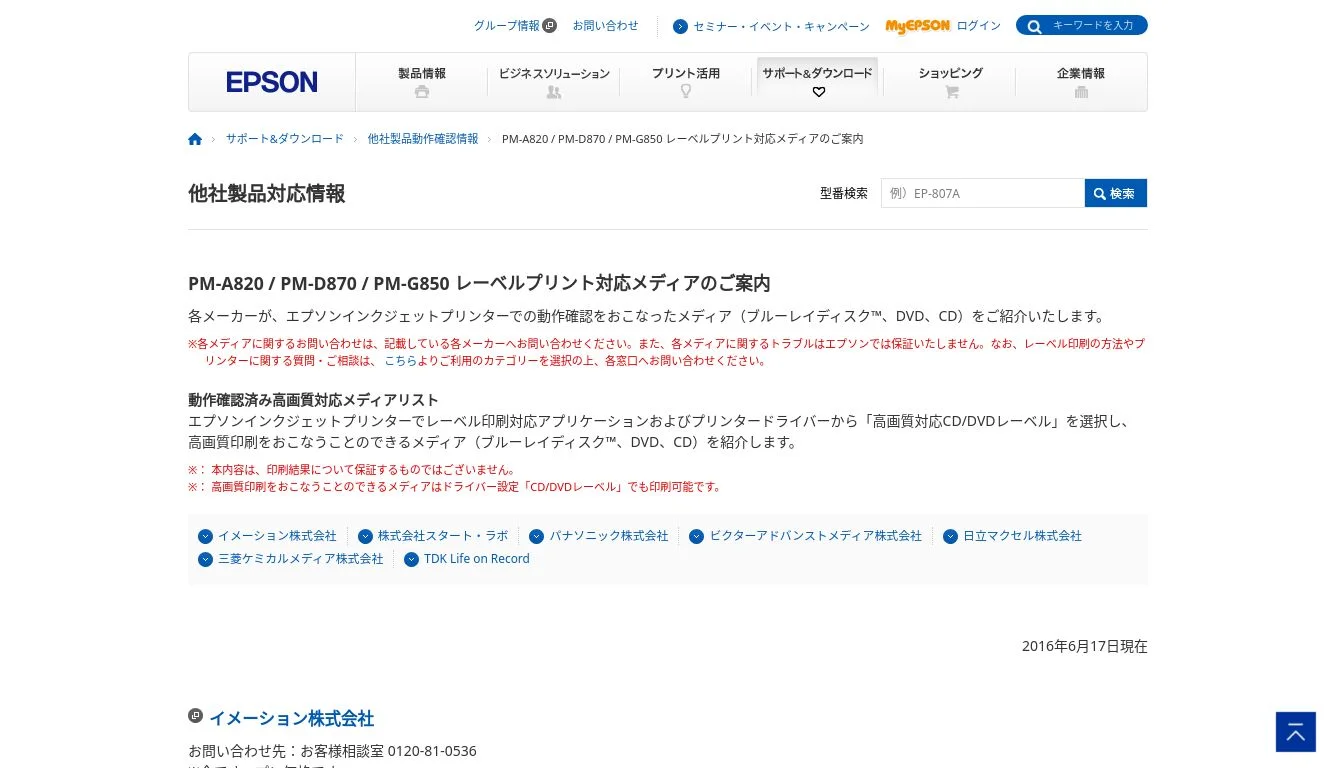Click the 検索 button

[x=1116, y=193]
